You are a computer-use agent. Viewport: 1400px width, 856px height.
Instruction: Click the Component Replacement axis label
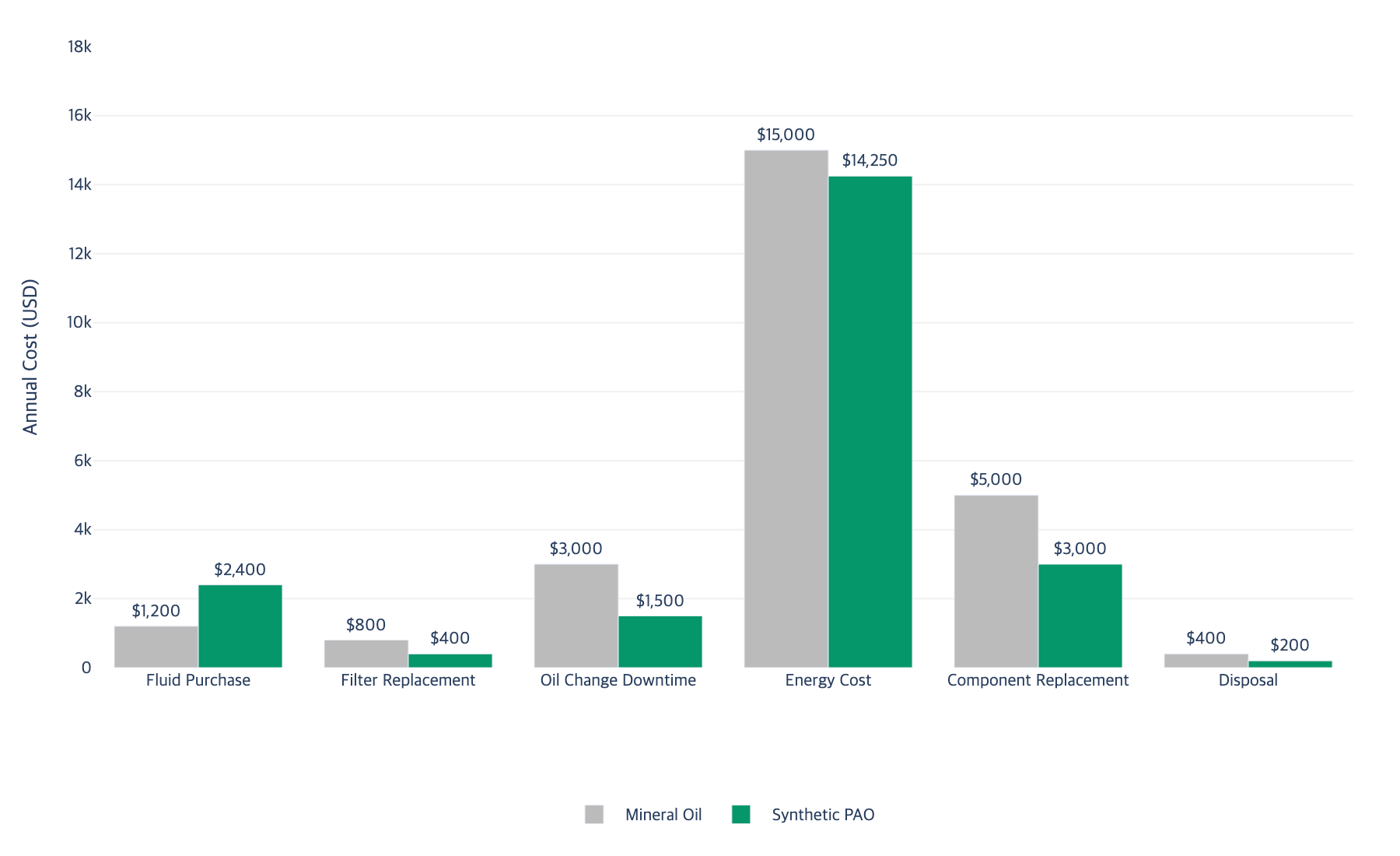pyautogui.click(x=1038, y=680)
